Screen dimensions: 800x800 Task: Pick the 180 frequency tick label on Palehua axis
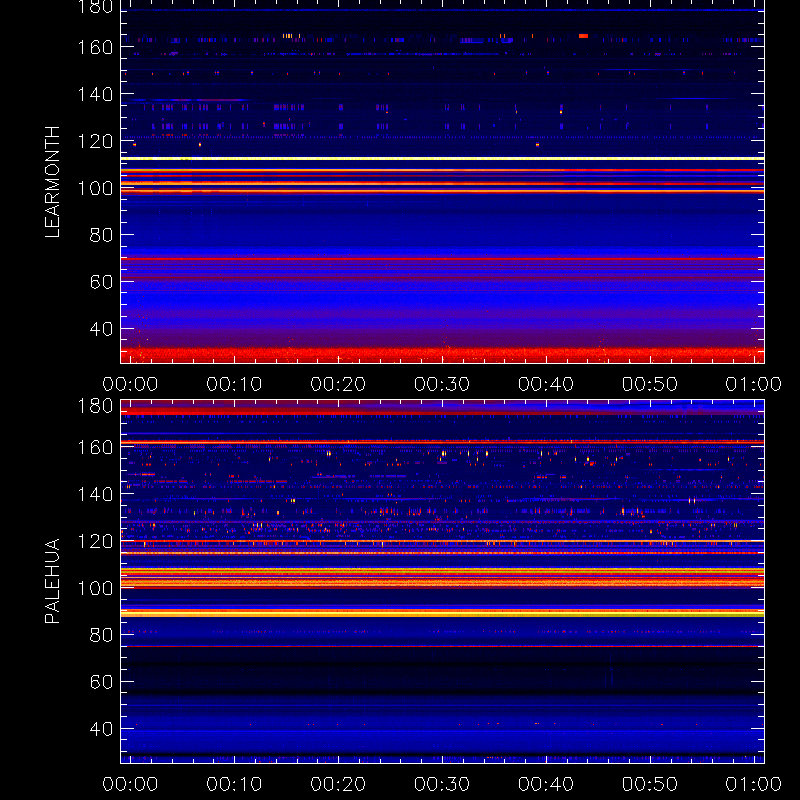pos(95,406)
